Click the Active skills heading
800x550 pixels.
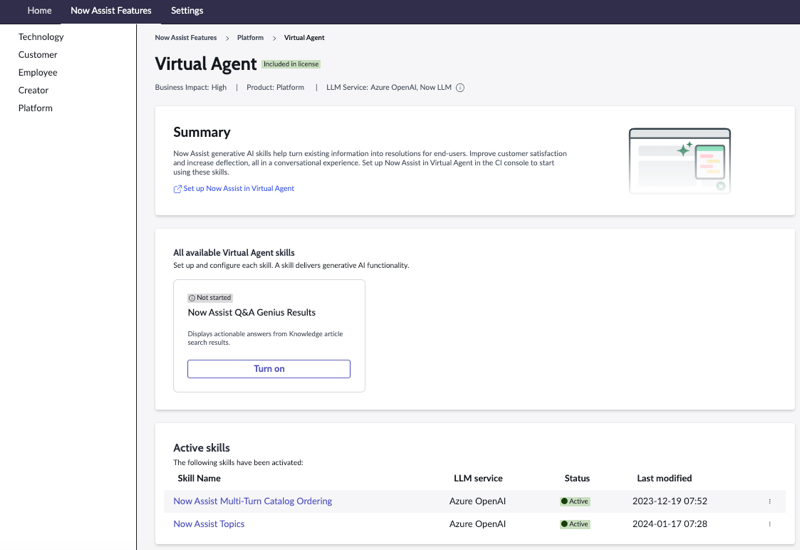[202, 448]
